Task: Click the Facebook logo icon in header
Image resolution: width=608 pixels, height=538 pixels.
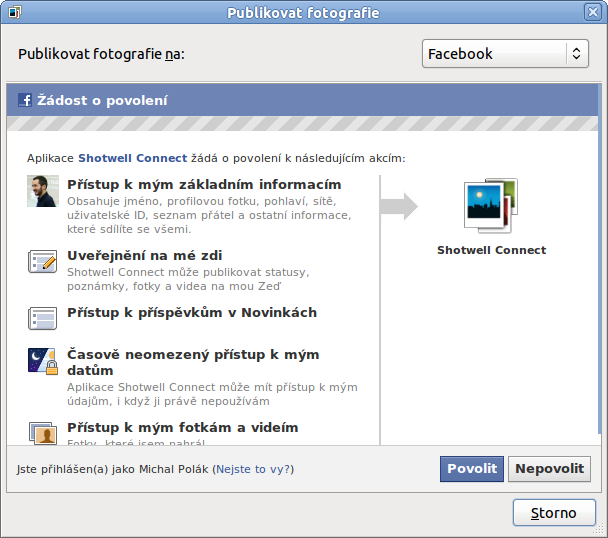Action: click(25, 100)
